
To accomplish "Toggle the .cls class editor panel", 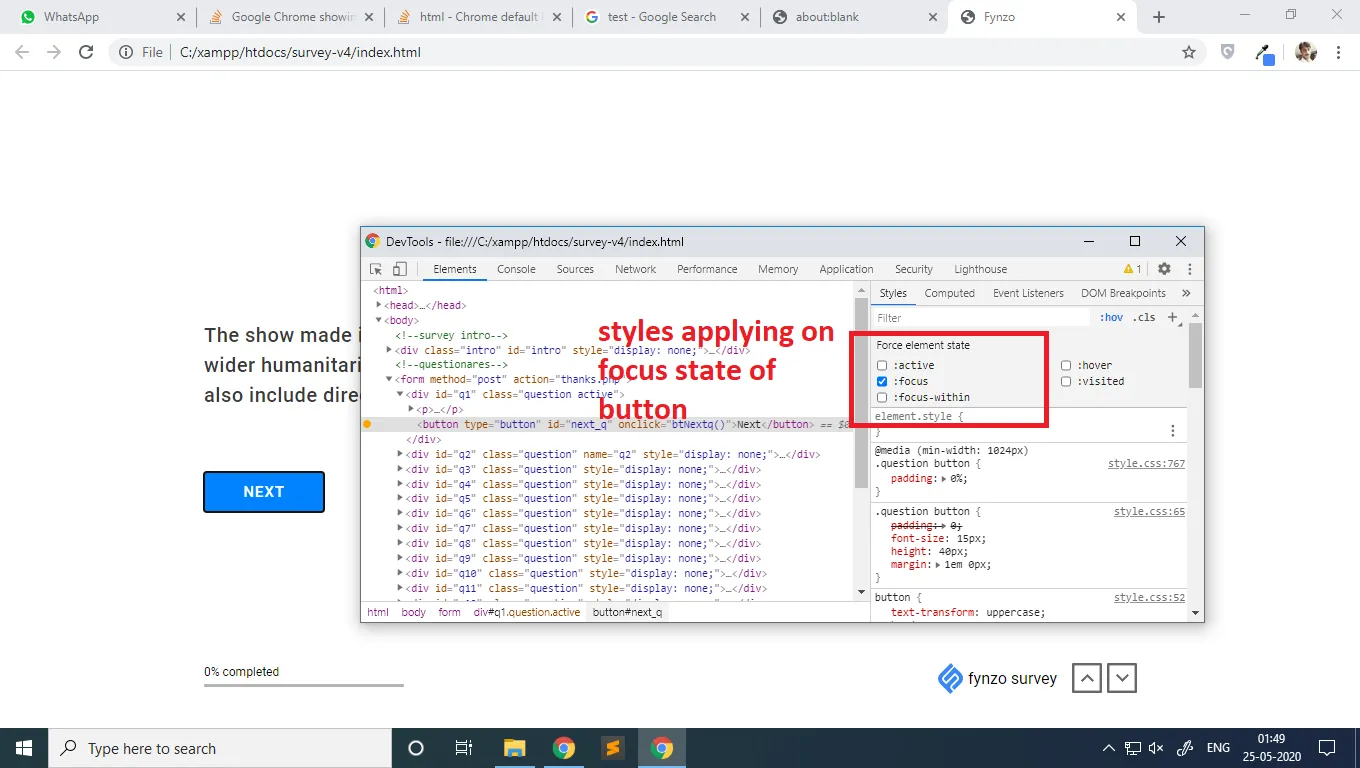I will (x=1144, y=318).
